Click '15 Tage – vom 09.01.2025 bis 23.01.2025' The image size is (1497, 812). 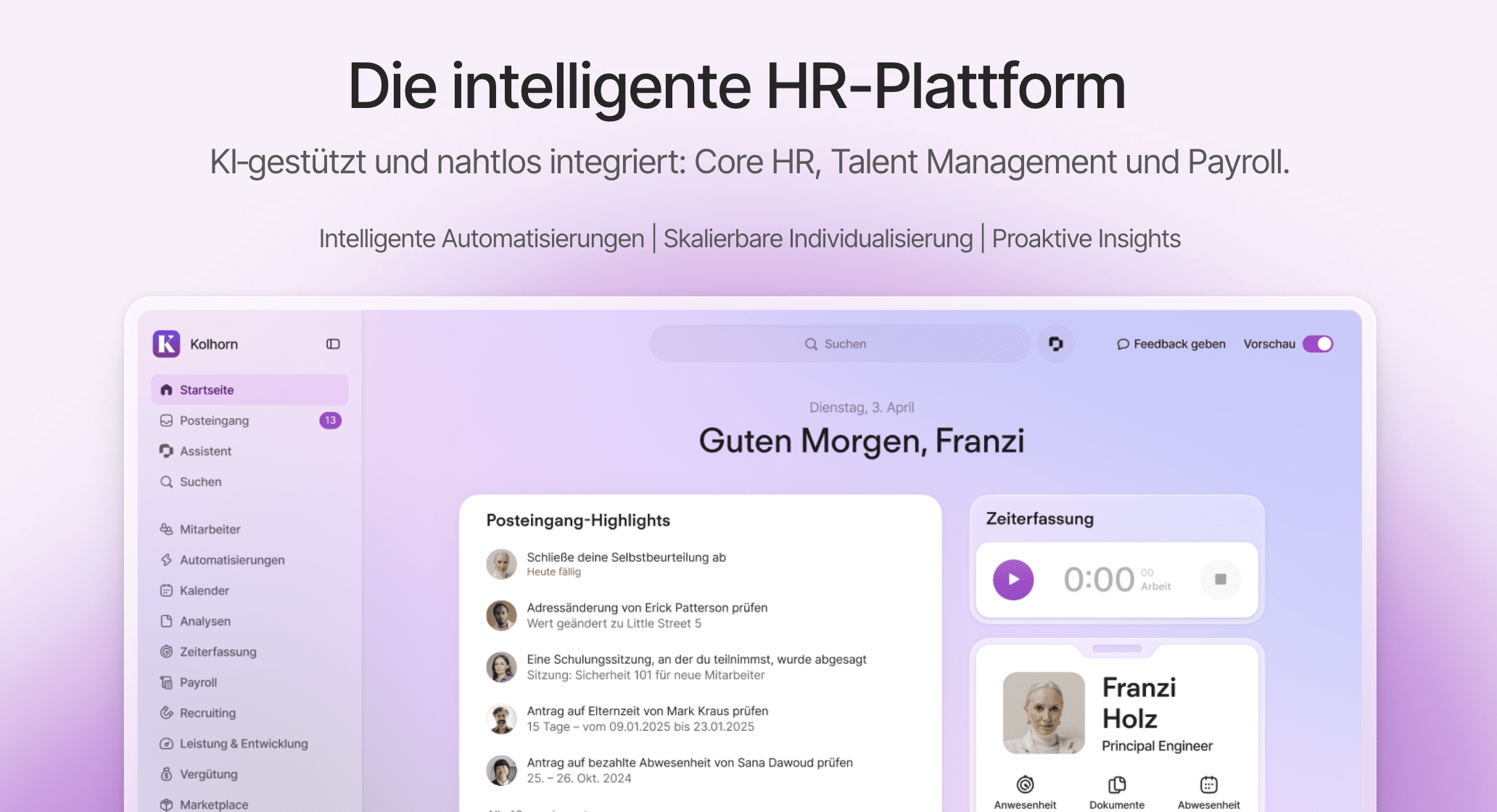(x=640, y=726)
